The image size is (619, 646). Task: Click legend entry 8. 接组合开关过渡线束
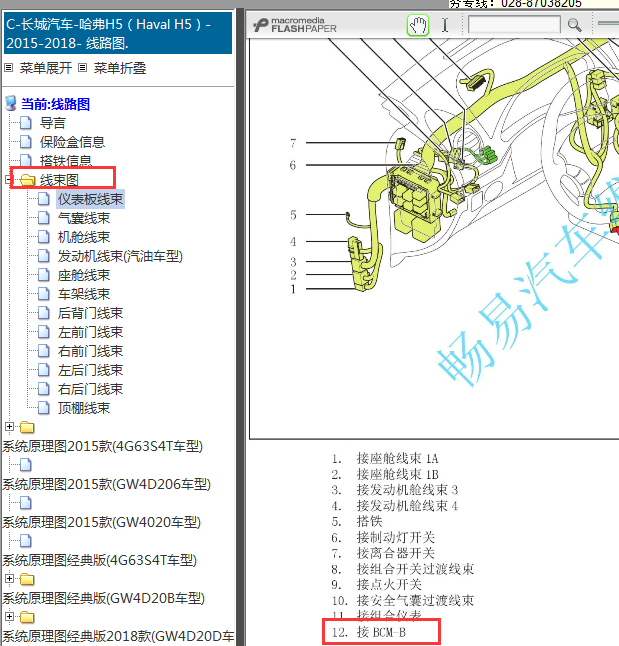click(403, 569)
